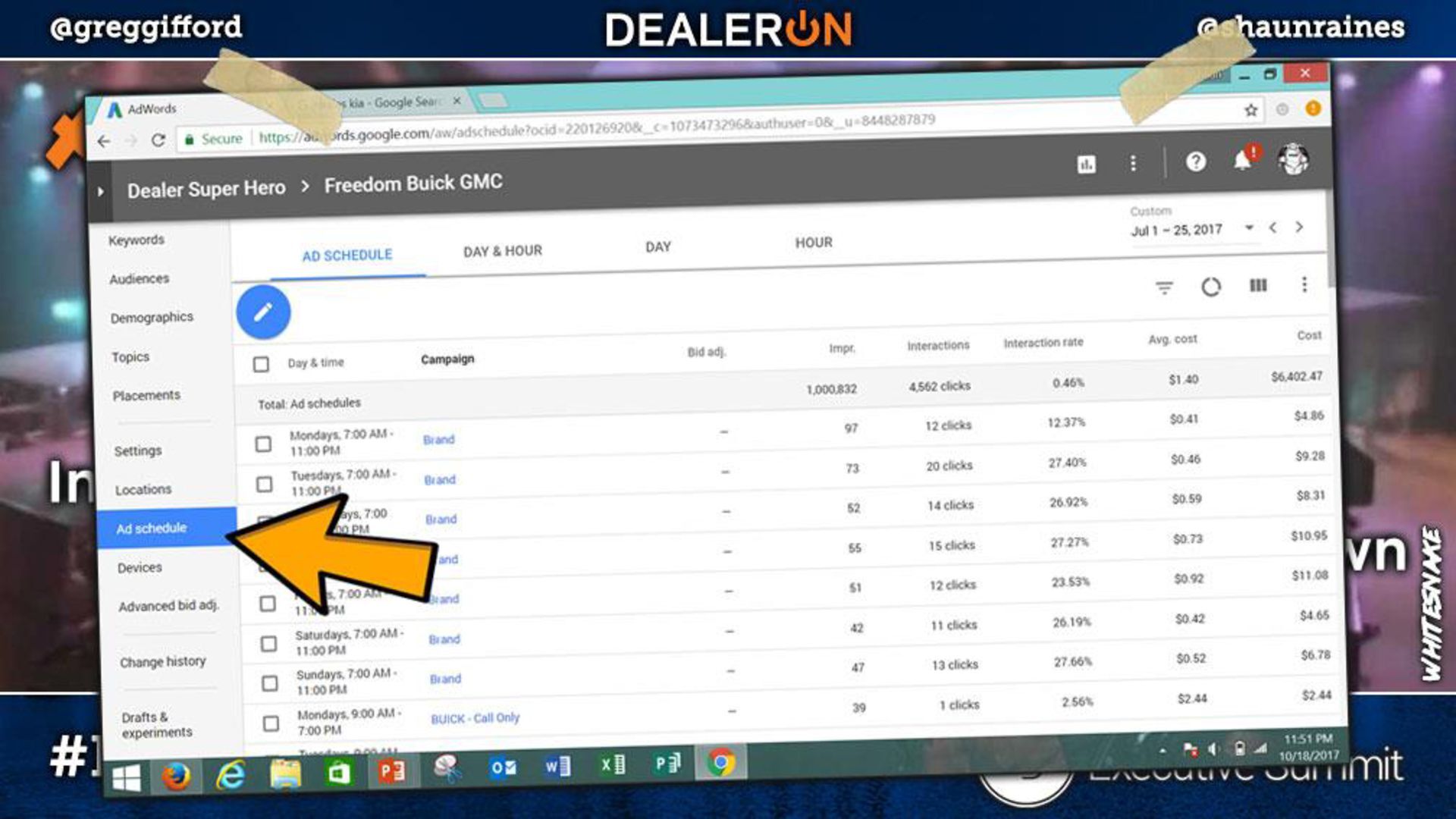Image resolution: width=1456 pixels, height=819 pixels.
Task: Click the blue pencil edit button
Action: coord(263,312)
